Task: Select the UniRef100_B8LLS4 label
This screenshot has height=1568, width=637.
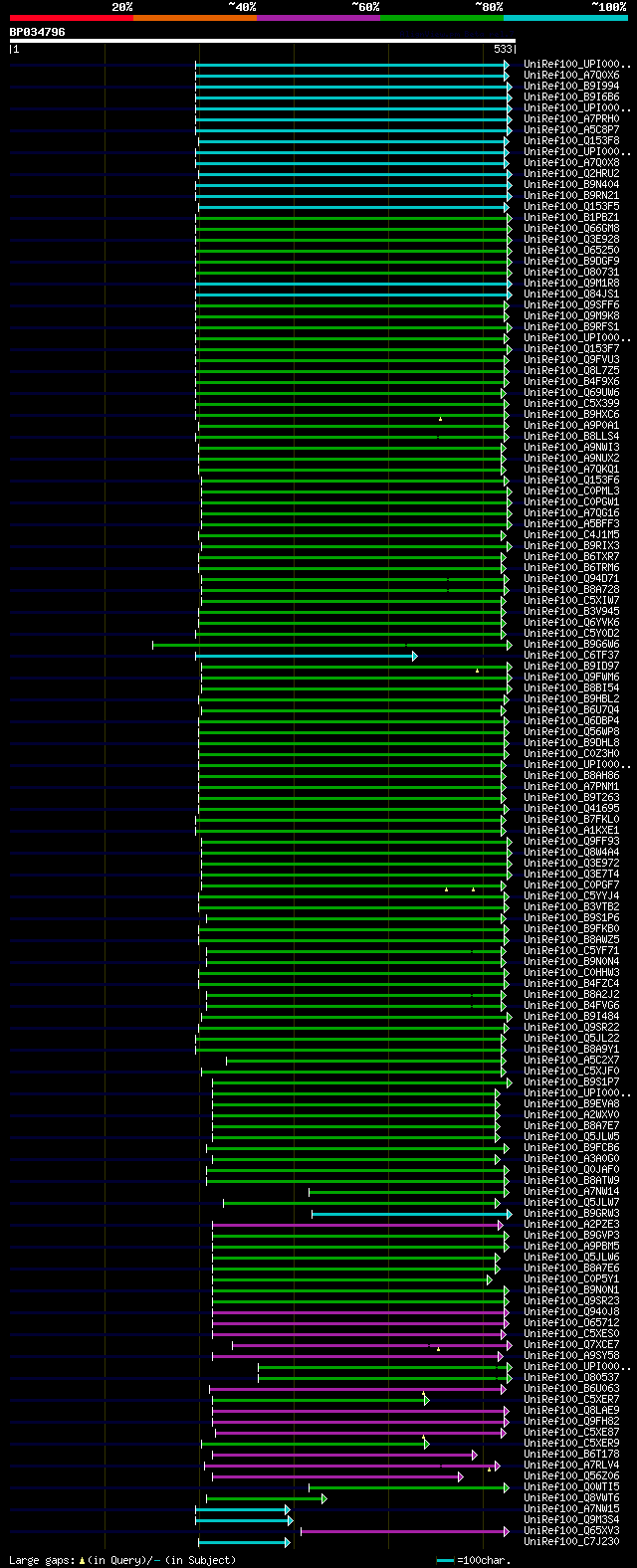Action: 571,437
